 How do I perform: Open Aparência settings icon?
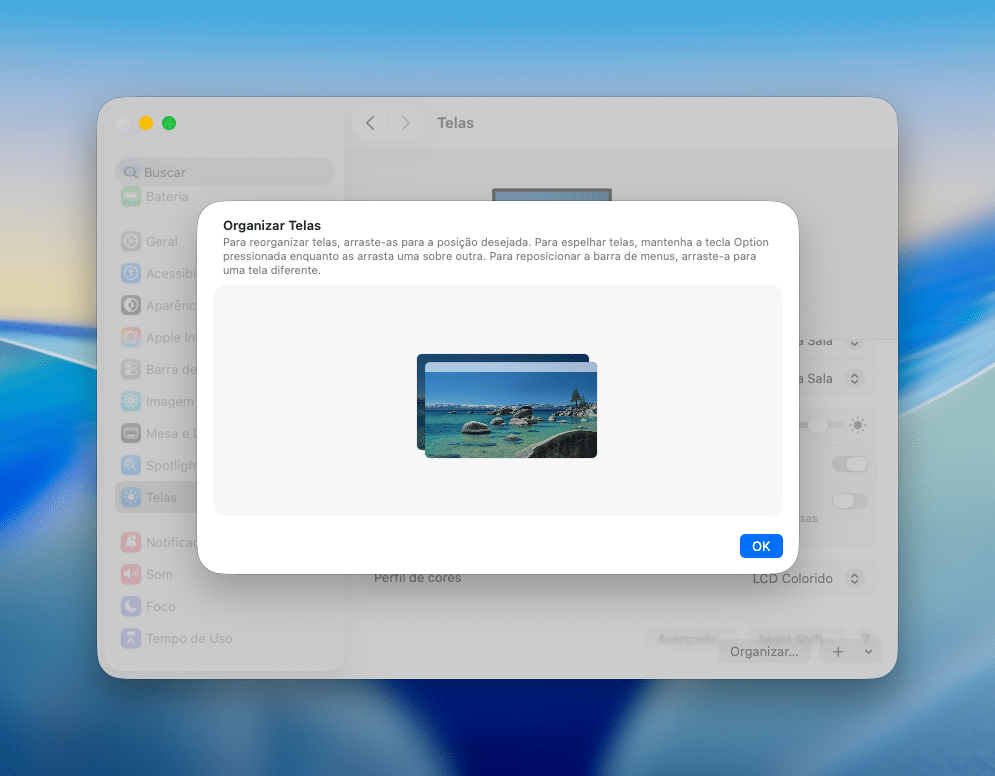[x=131, y=305]
